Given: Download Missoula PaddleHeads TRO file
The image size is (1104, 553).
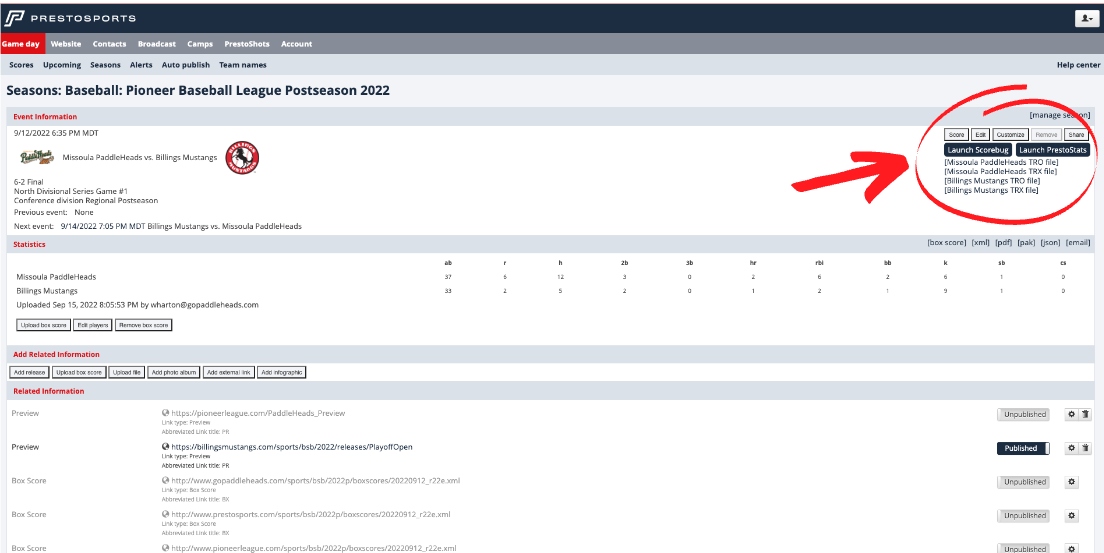Looking at the screenshot, I should pos(1000,163).
